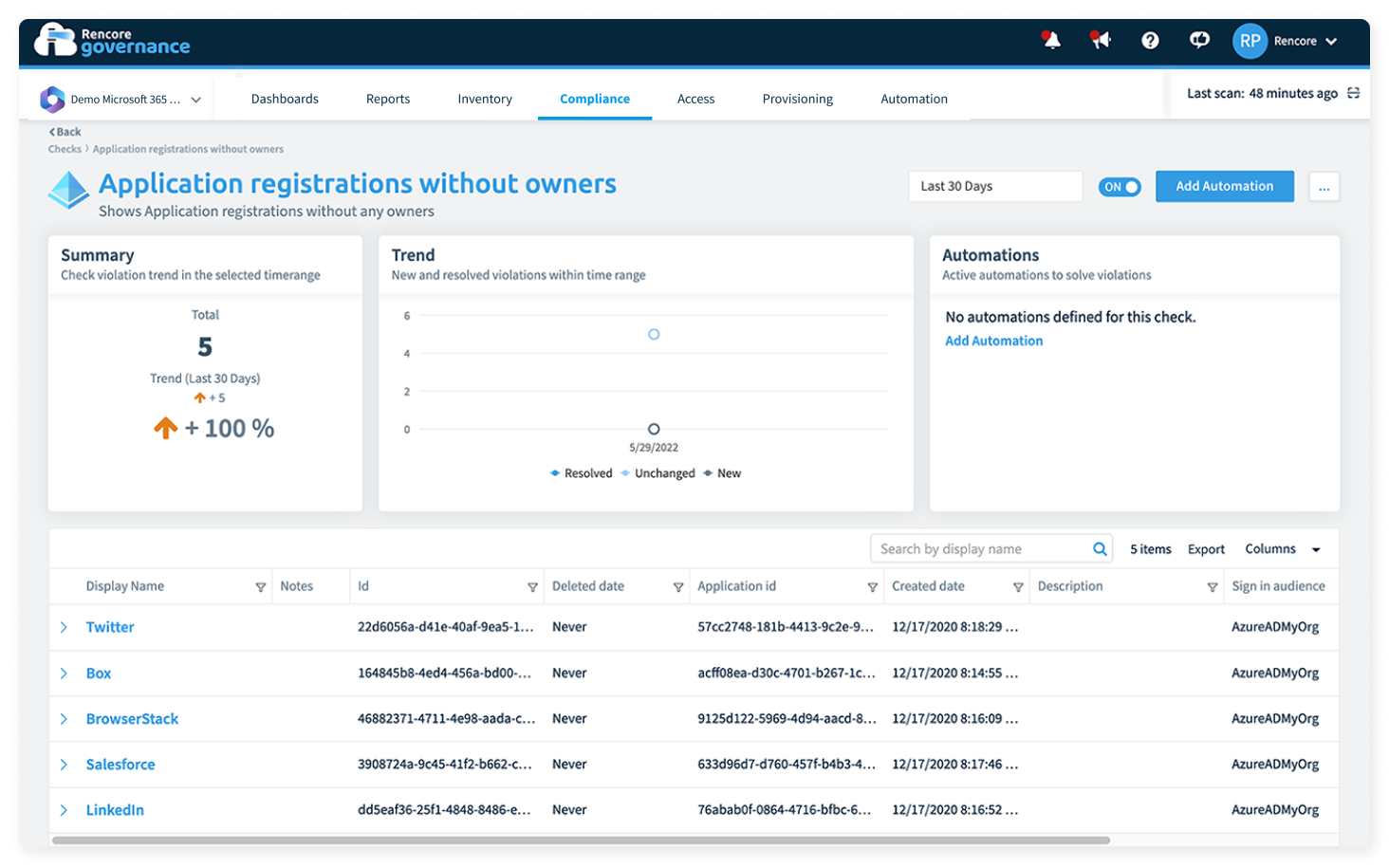The height and width of the screenshot is (868, 1389).
Task: Go to the Automation tab
Action: [x=914, y=99]
